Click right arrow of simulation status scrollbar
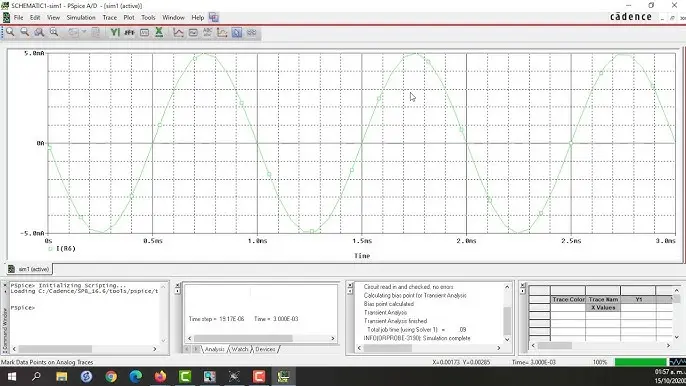The width and height of the screenshot is (686, 386). click(332, 338)
